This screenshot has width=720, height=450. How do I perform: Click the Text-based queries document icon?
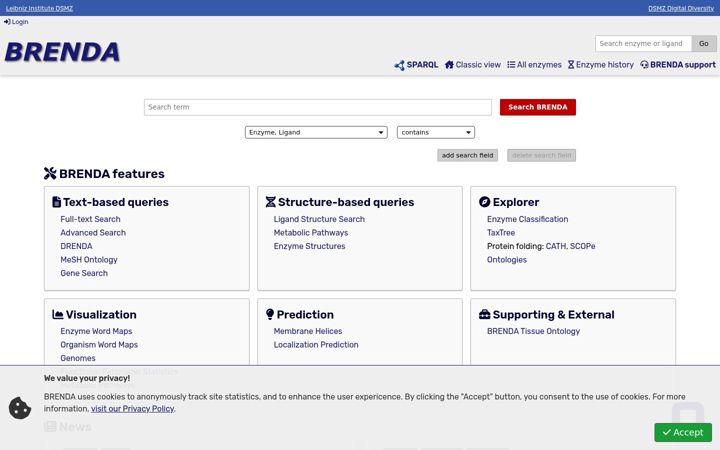(x=56, y=202)
